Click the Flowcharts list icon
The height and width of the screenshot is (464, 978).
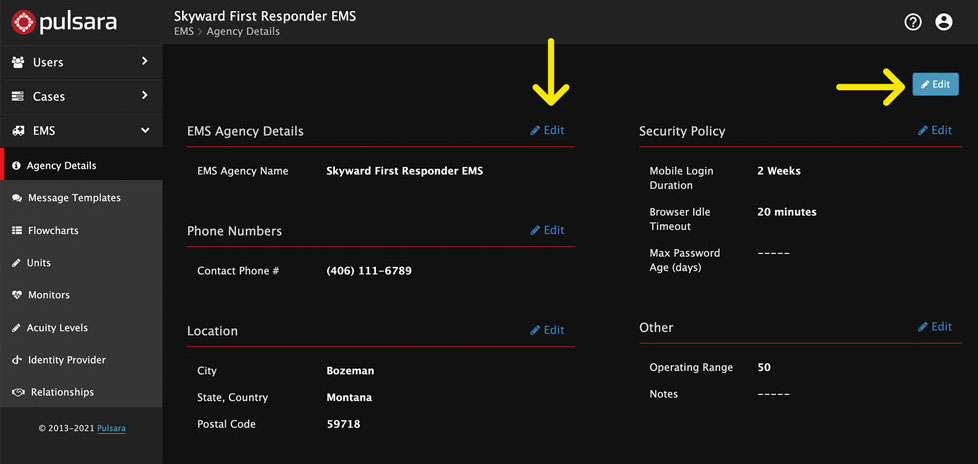(17, 231)
